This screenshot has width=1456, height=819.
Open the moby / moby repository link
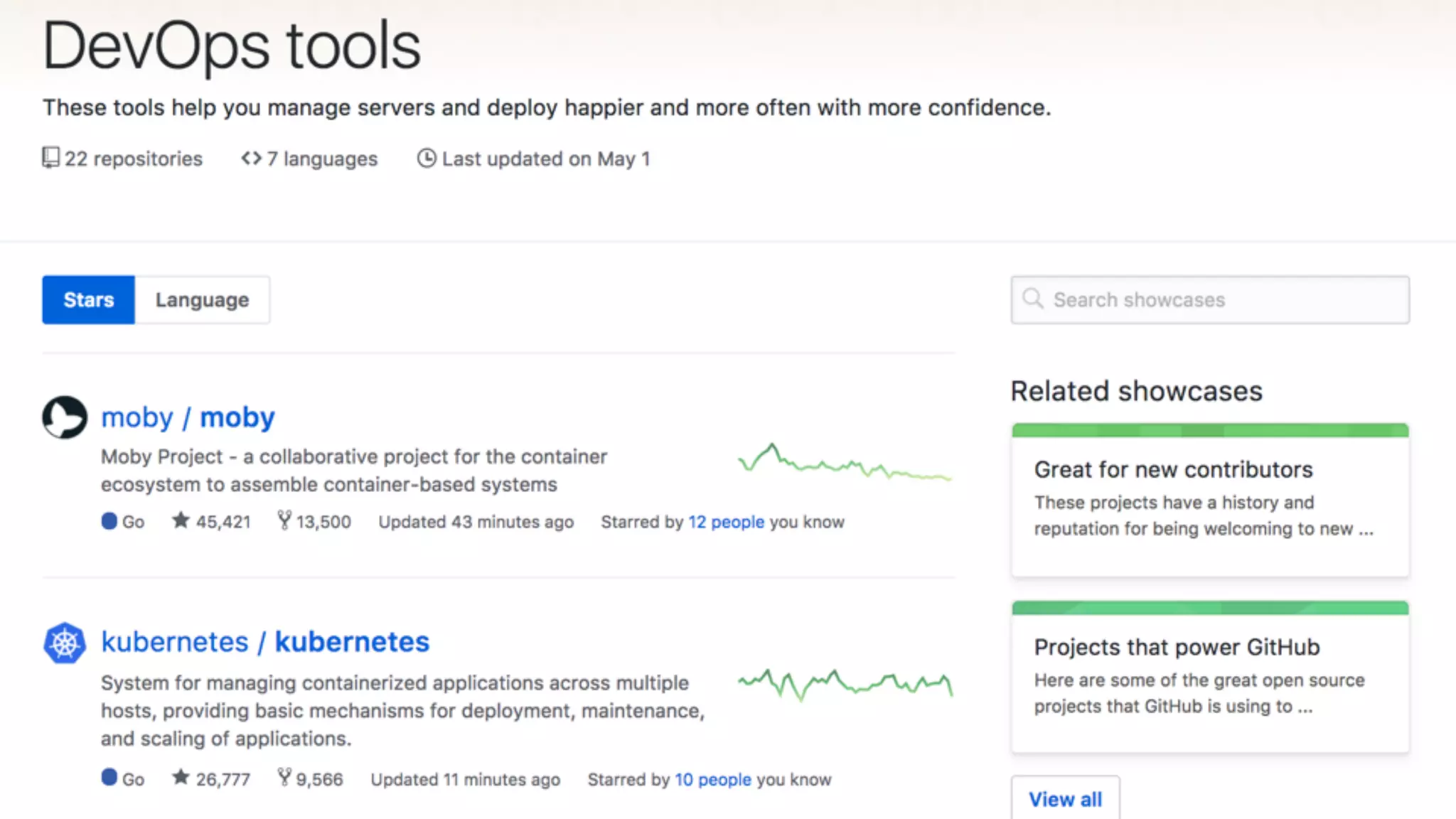(188, 417)
